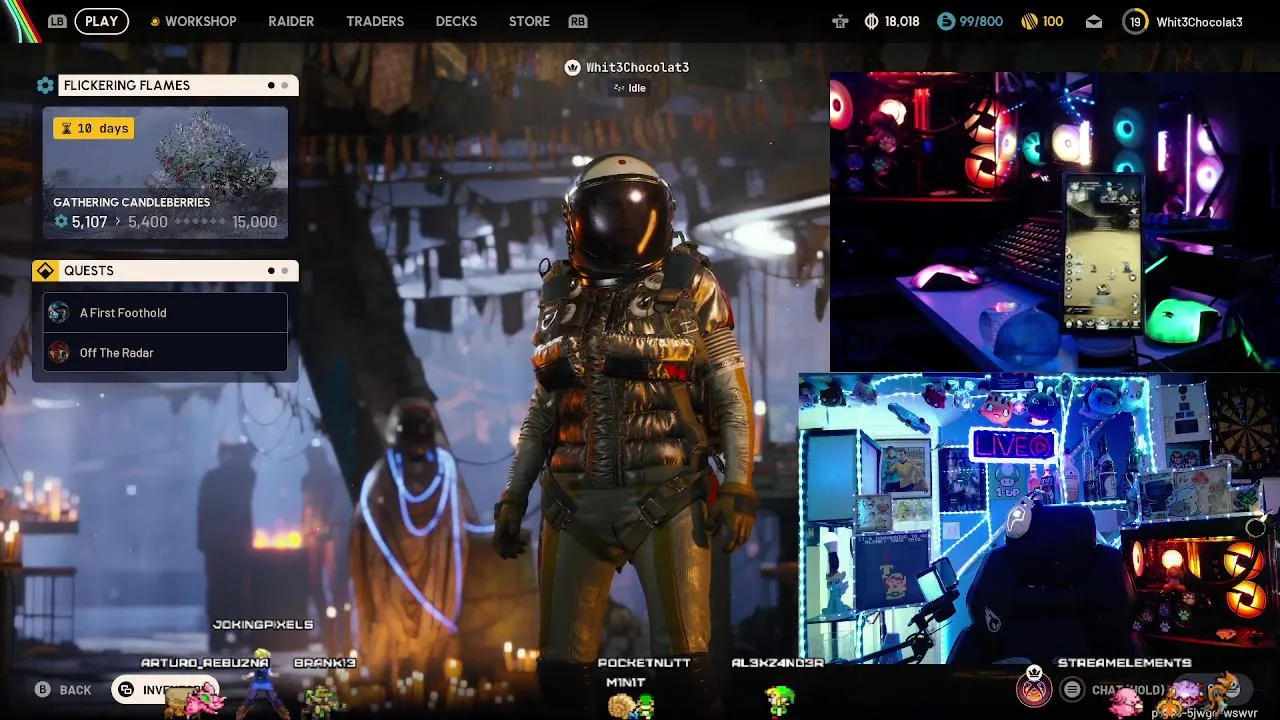
Task: Switch to the RAIDER tab
Action: 291,21
